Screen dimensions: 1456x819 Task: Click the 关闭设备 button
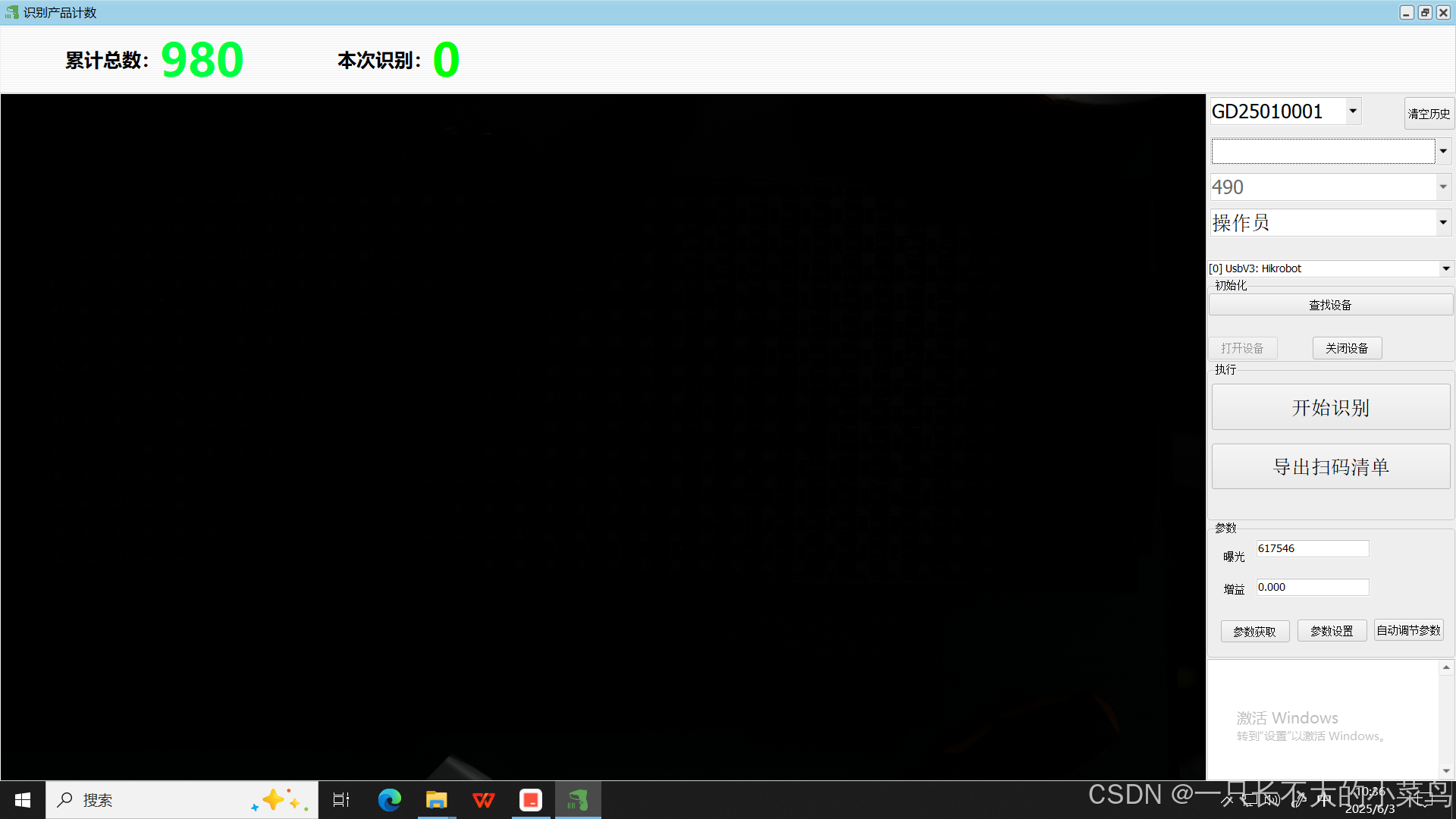pos(1347,348)
